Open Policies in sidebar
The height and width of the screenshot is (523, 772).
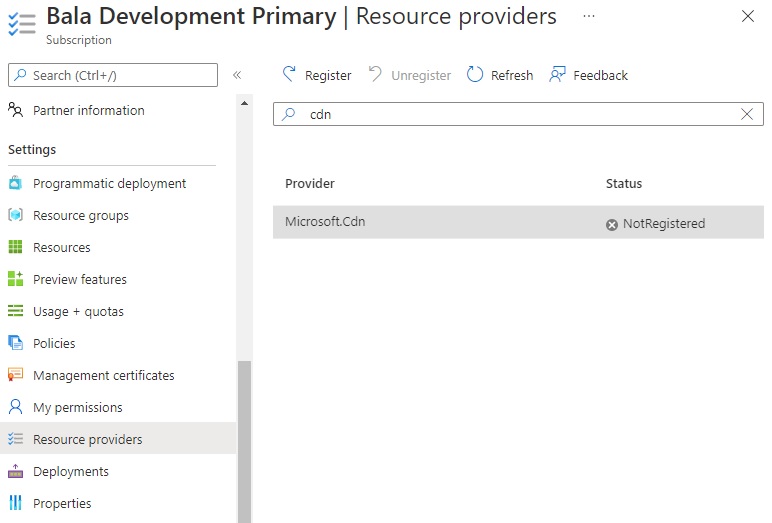(x=54, y=343)
